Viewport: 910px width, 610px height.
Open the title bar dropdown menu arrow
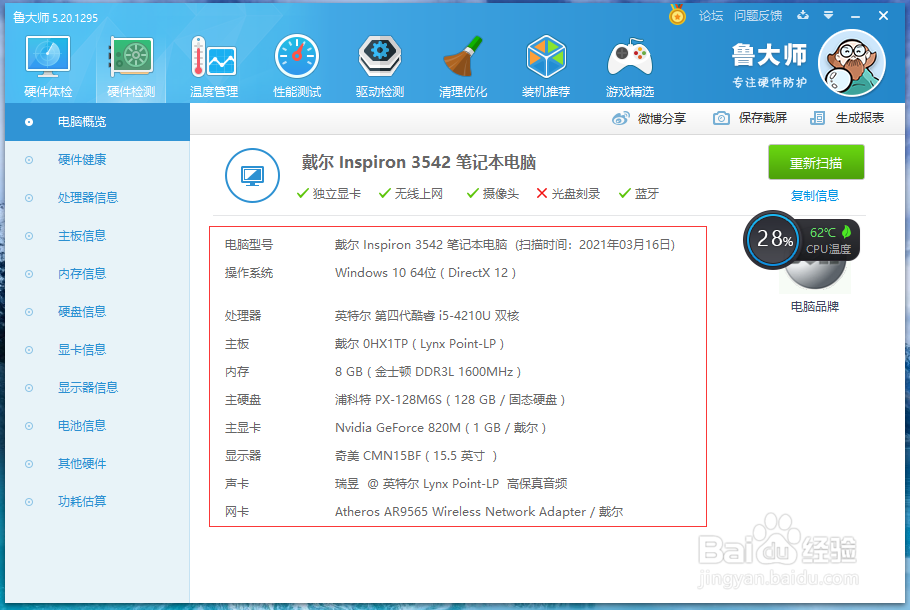point(829,16)
